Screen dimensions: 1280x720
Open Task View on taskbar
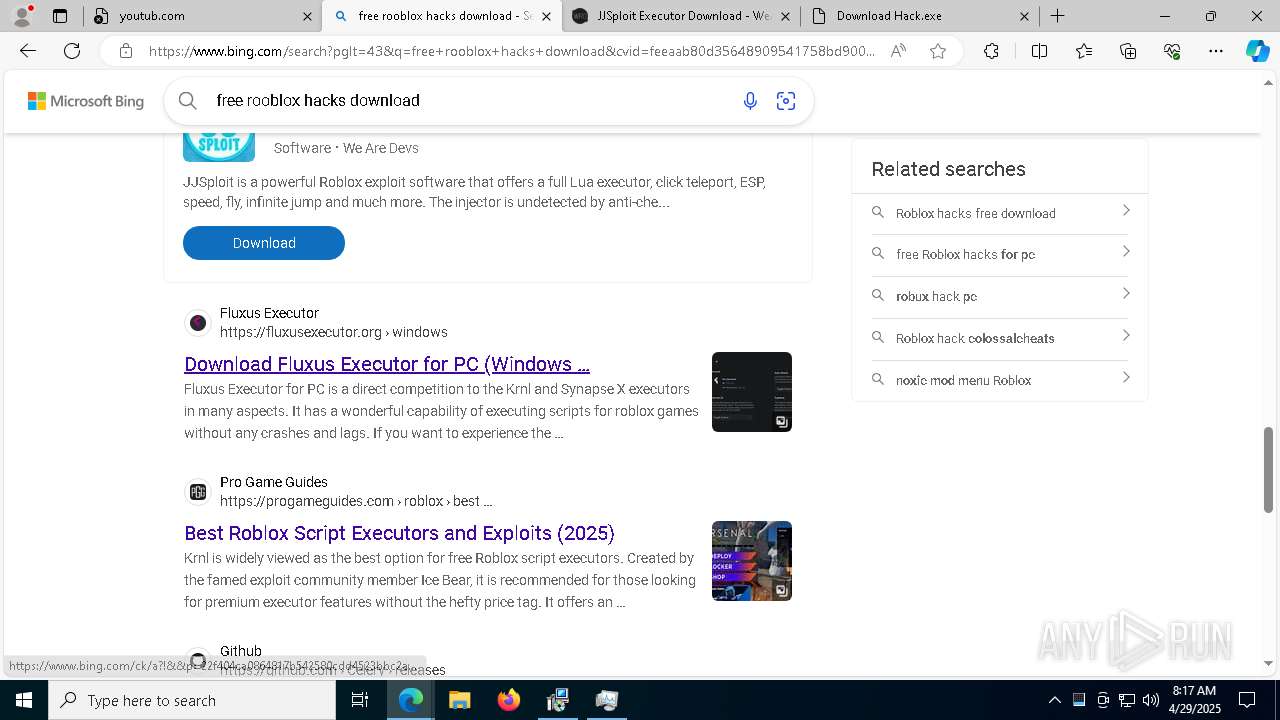coord(360,700)
